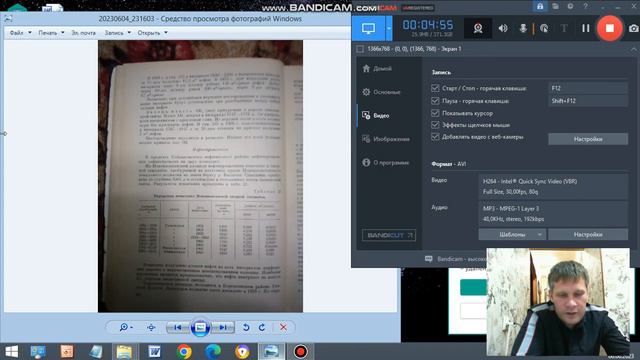Select Bandicam screen recording mode button
The width and height of the screenshot is (640, 360).
(x=368, y=28)
